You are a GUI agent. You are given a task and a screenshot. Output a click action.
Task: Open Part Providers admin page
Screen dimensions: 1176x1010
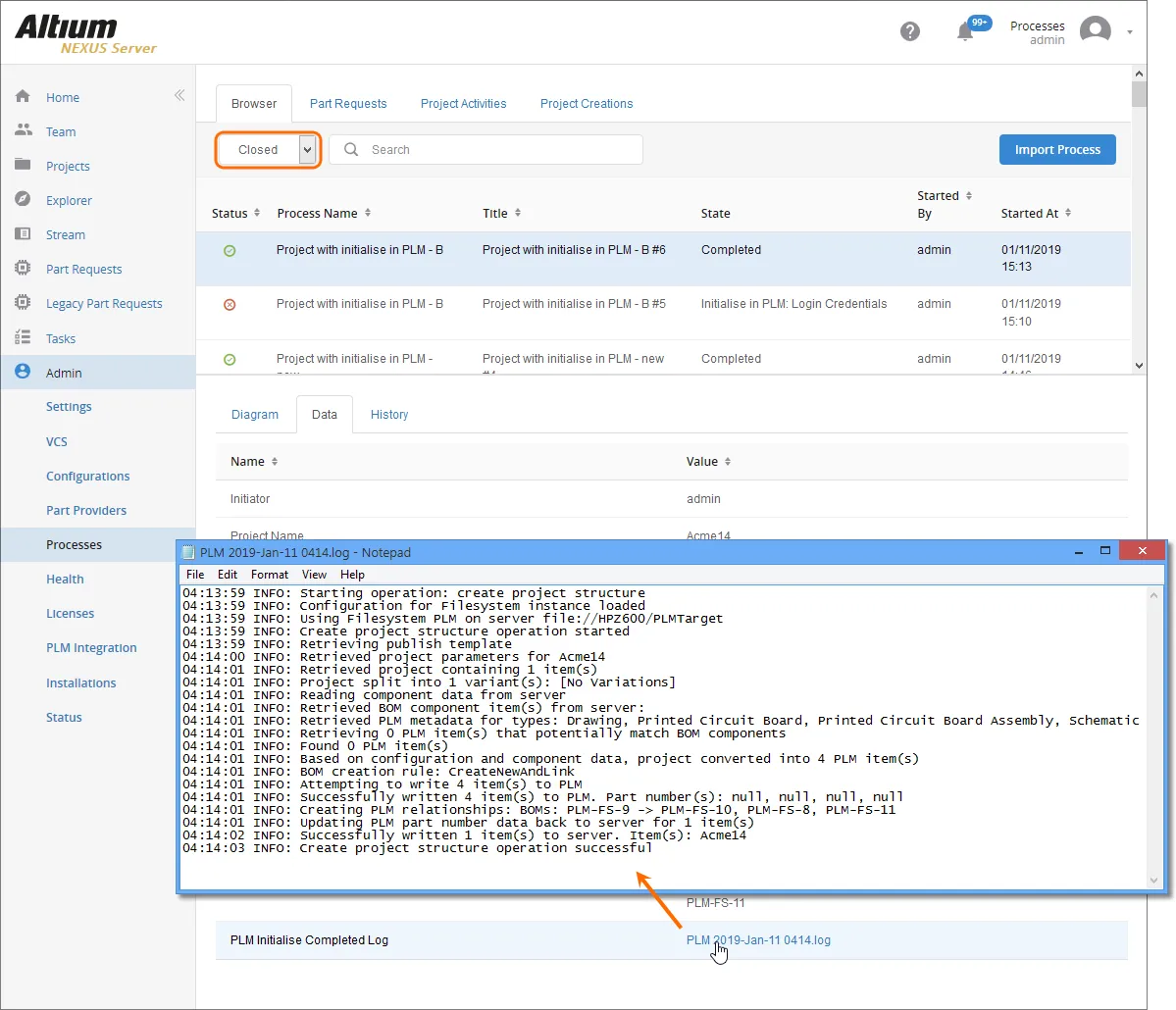tap(86, 511)
